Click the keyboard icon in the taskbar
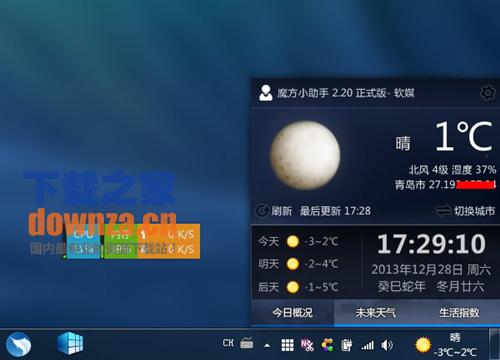The width and height of the screenshot is (500, 360). 247,343
